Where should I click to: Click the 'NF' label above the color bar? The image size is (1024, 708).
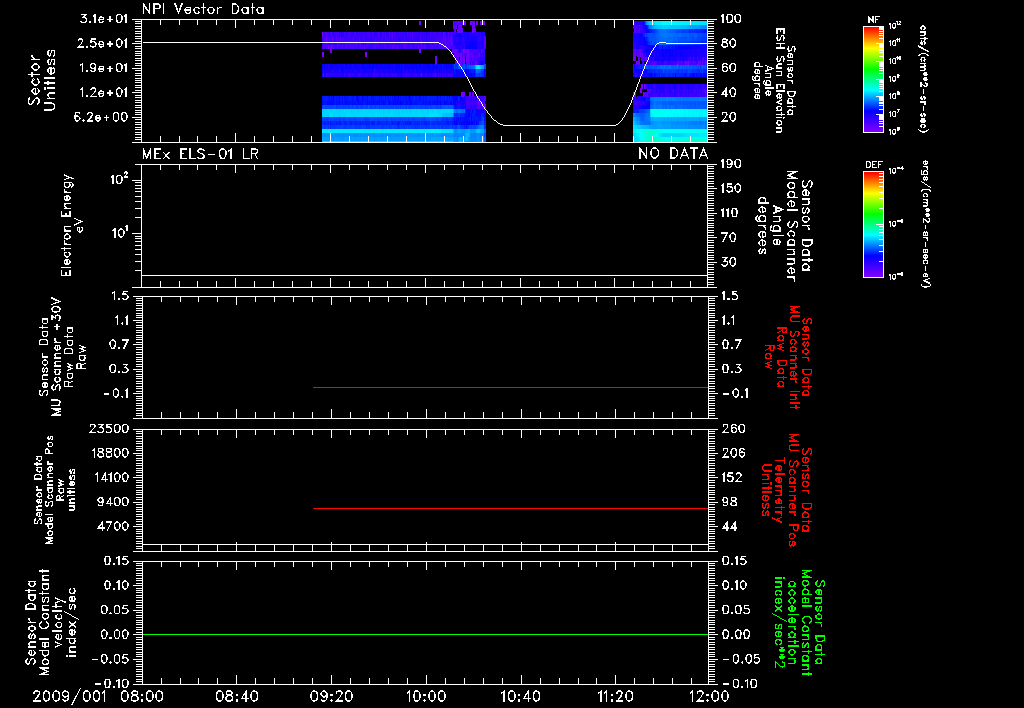[x=874, y=20]
